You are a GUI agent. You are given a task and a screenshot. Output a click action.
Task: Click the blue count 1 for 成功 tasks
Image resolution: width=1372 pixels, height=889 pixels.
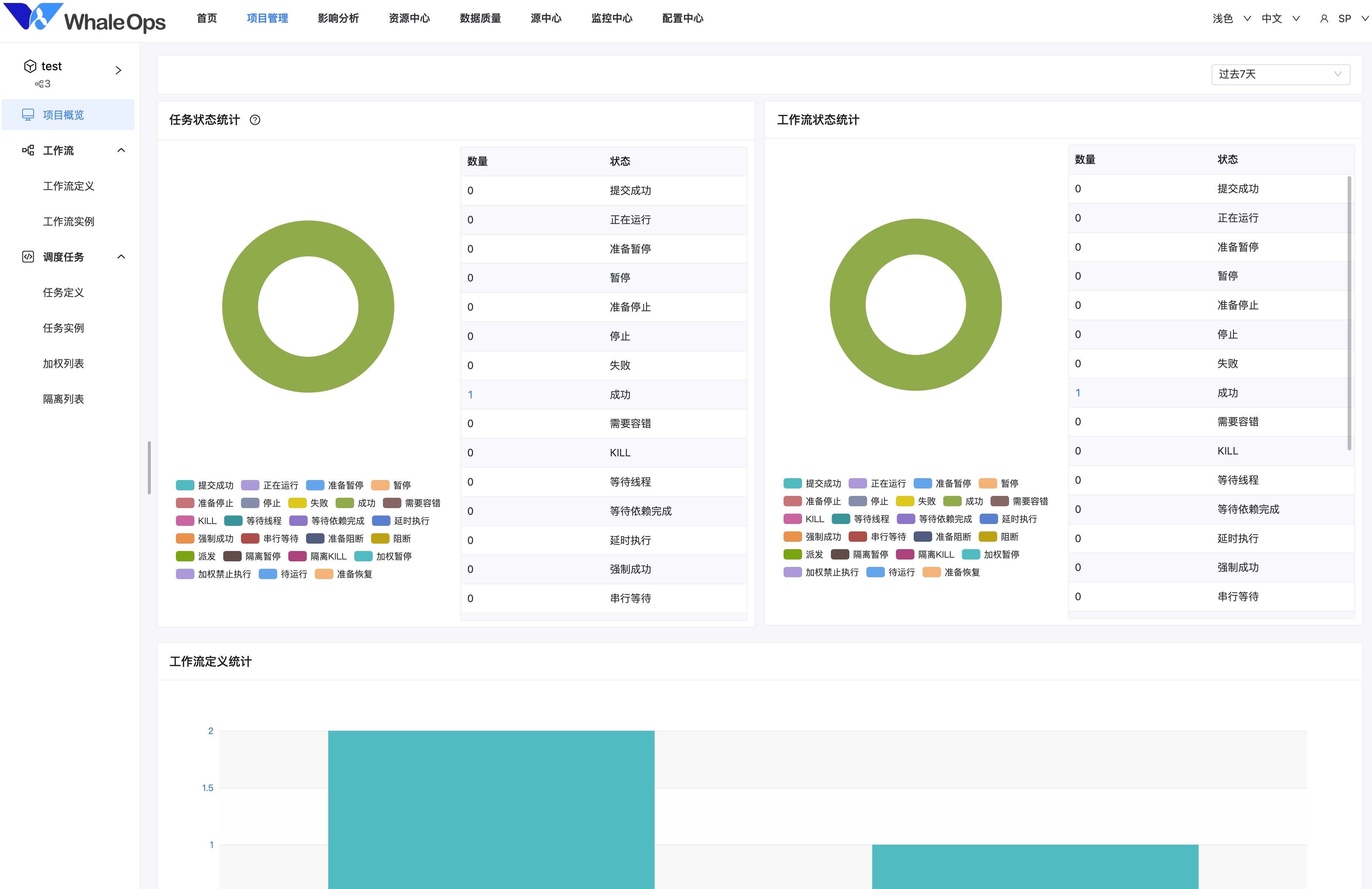point(471,395)
